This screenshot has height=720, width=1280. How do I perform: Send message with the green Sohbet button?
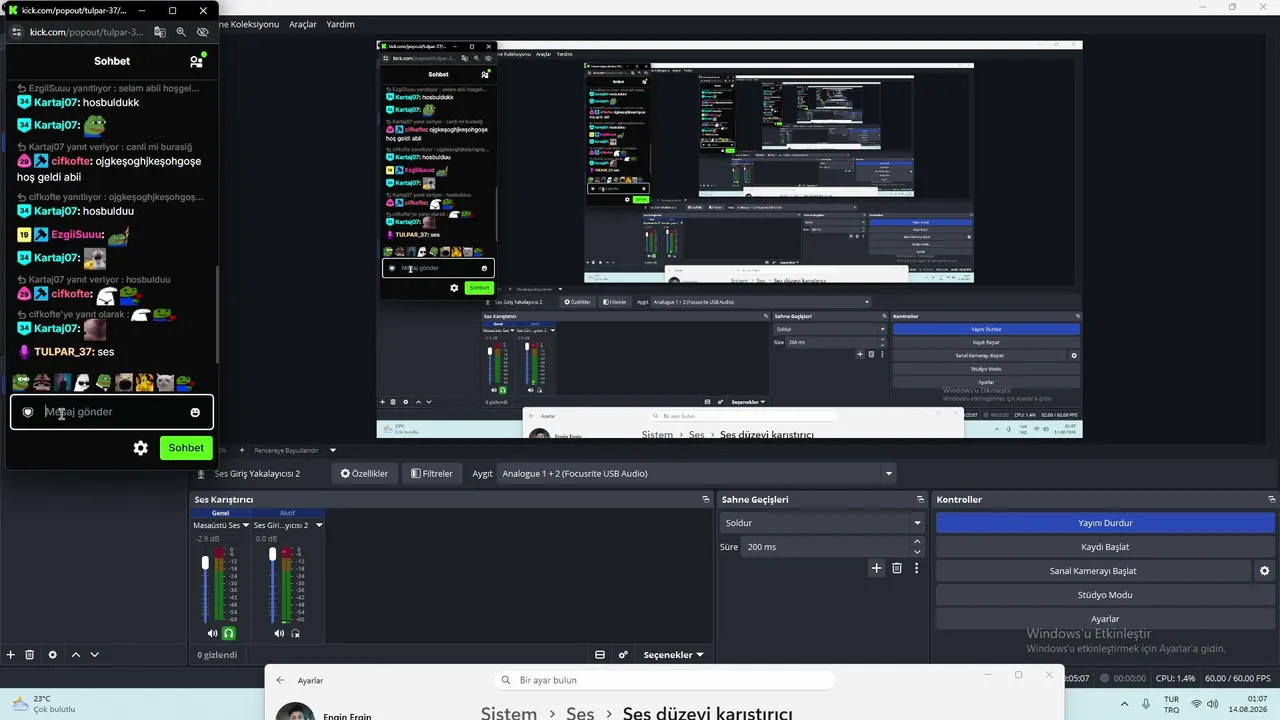pyautogui.click(x=186, y=448)
